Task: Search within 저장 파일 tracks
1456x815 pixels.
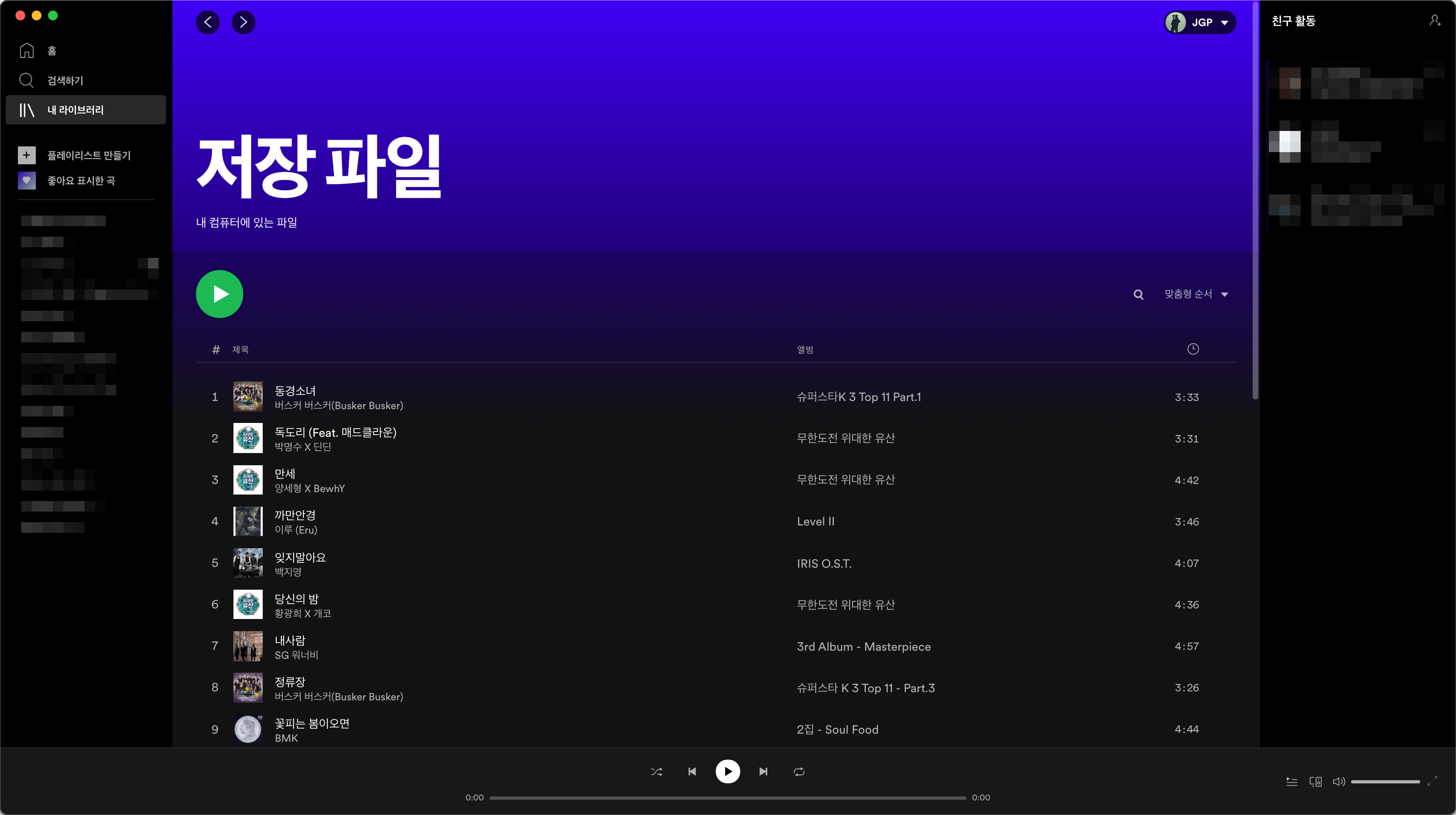Action: (x=1138, y=294)
